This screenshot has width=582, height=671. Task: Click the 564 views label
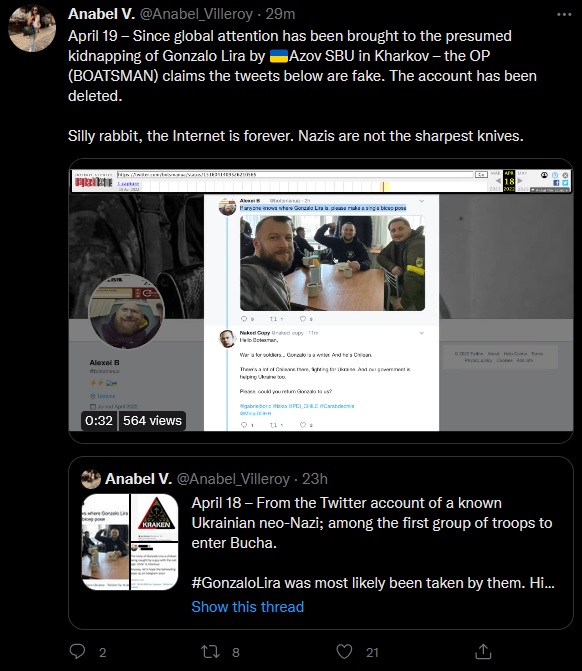pos(152,421)
